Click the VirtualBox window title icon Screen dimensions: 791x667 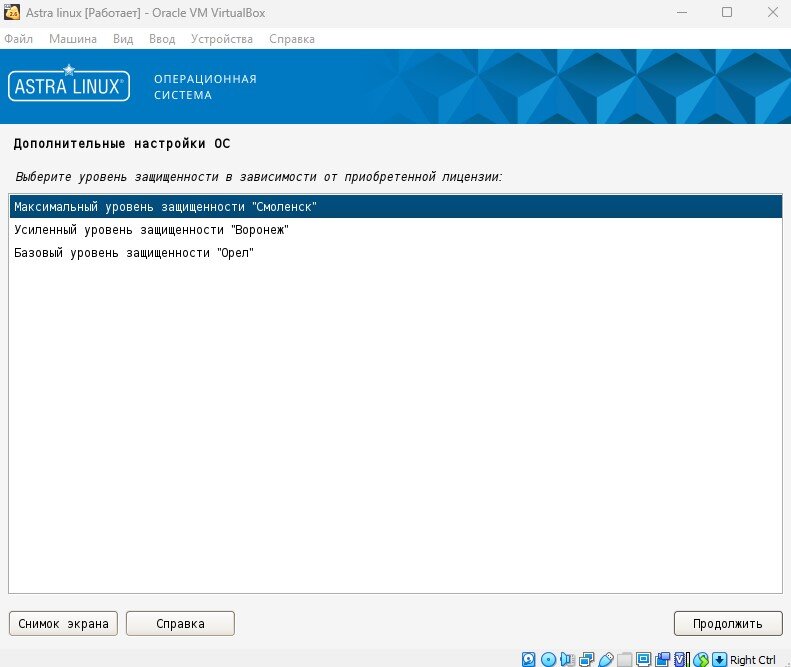[x=12, y=13]
